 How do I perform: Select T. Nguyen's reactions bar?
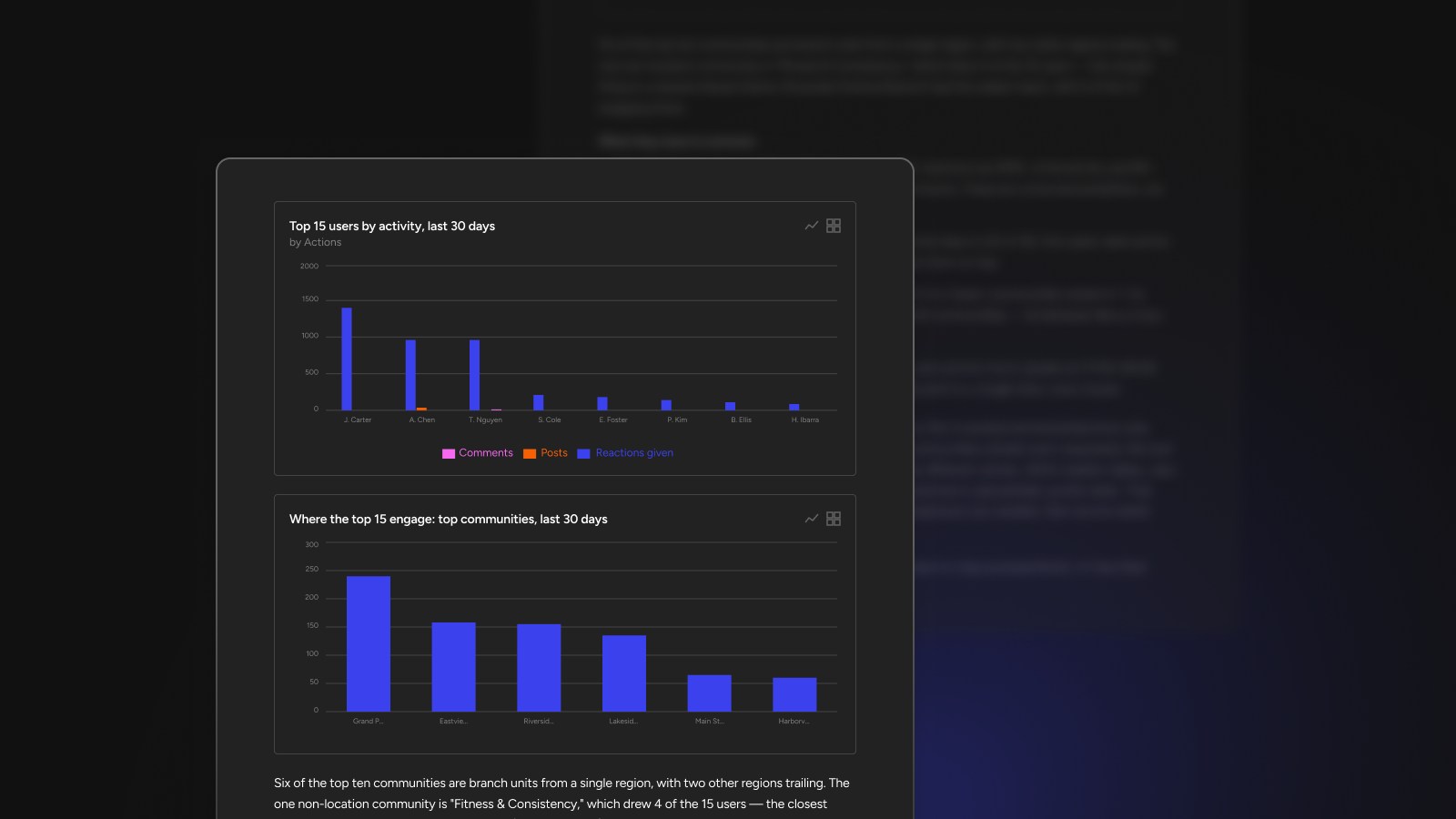[x=474, y=375]
